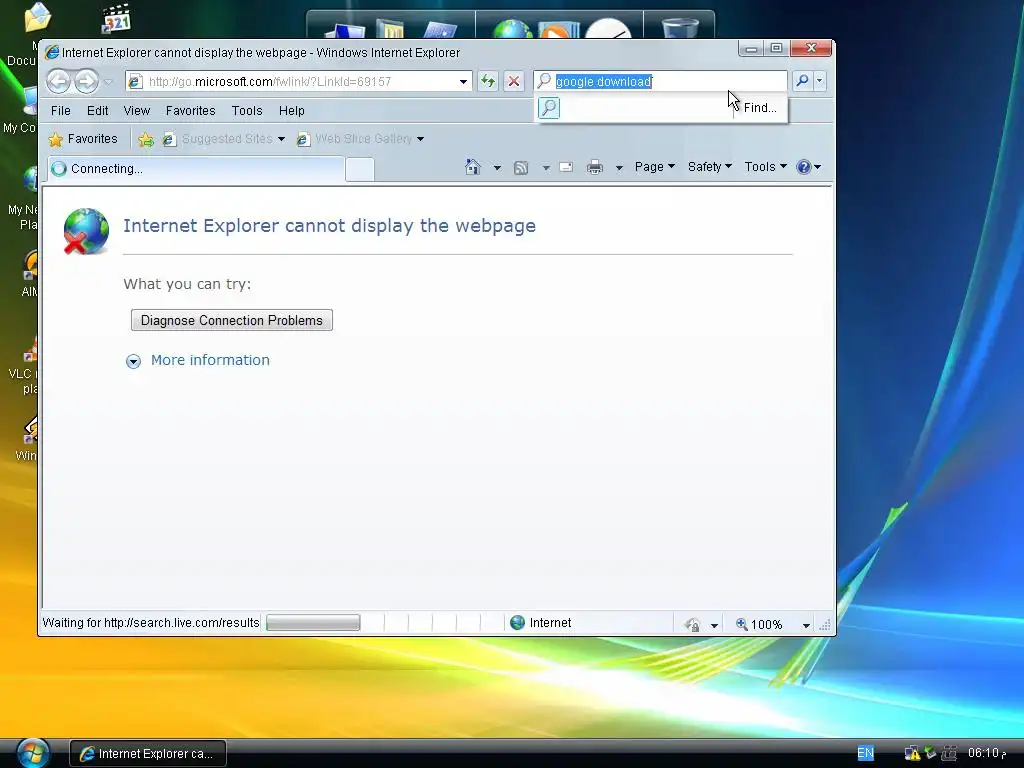Open Suggested Sites link
The image size is (1024, 768).
(218, 138)
